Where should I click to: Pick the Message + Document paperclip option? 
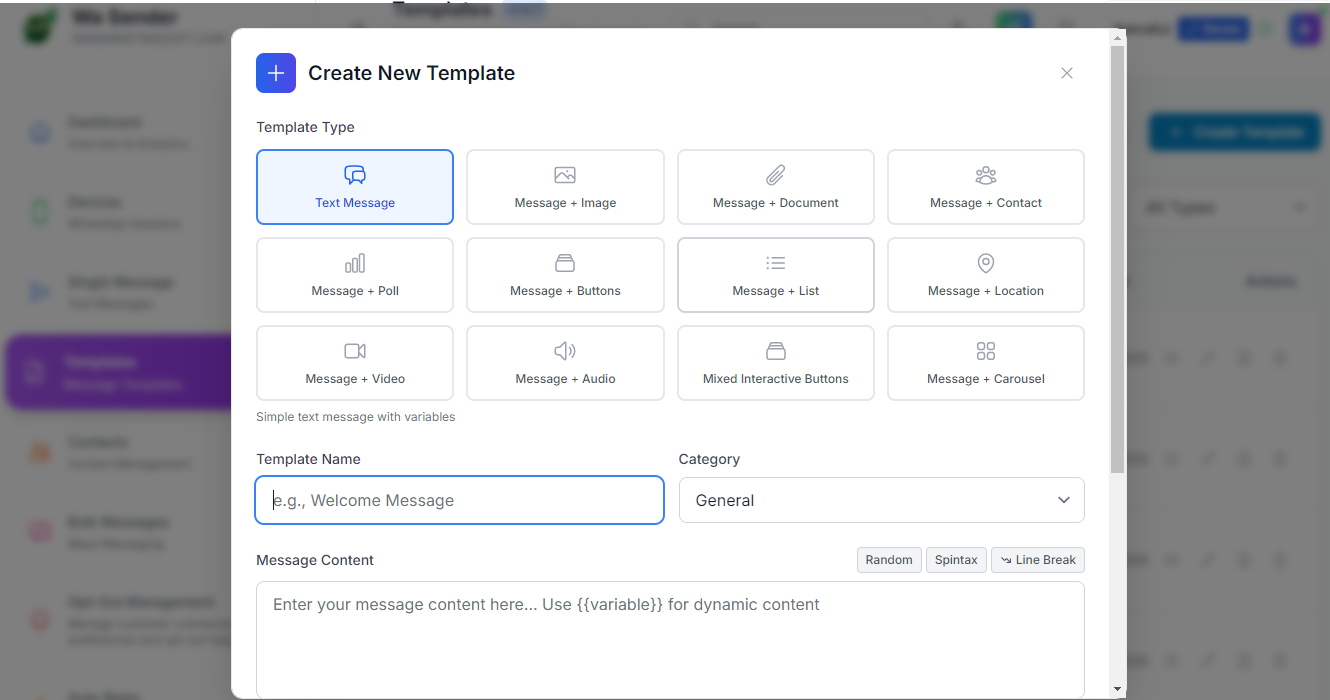775,187
